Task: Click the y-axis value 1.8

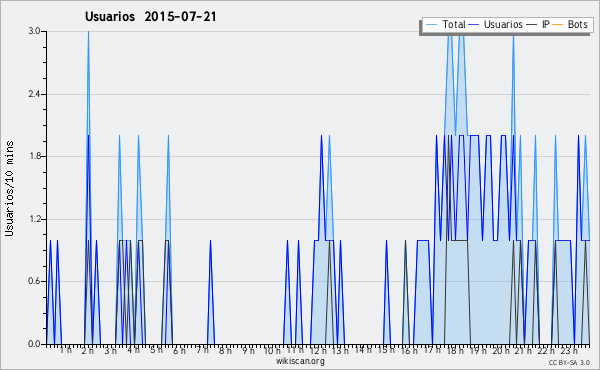Action: click(34, 156)
